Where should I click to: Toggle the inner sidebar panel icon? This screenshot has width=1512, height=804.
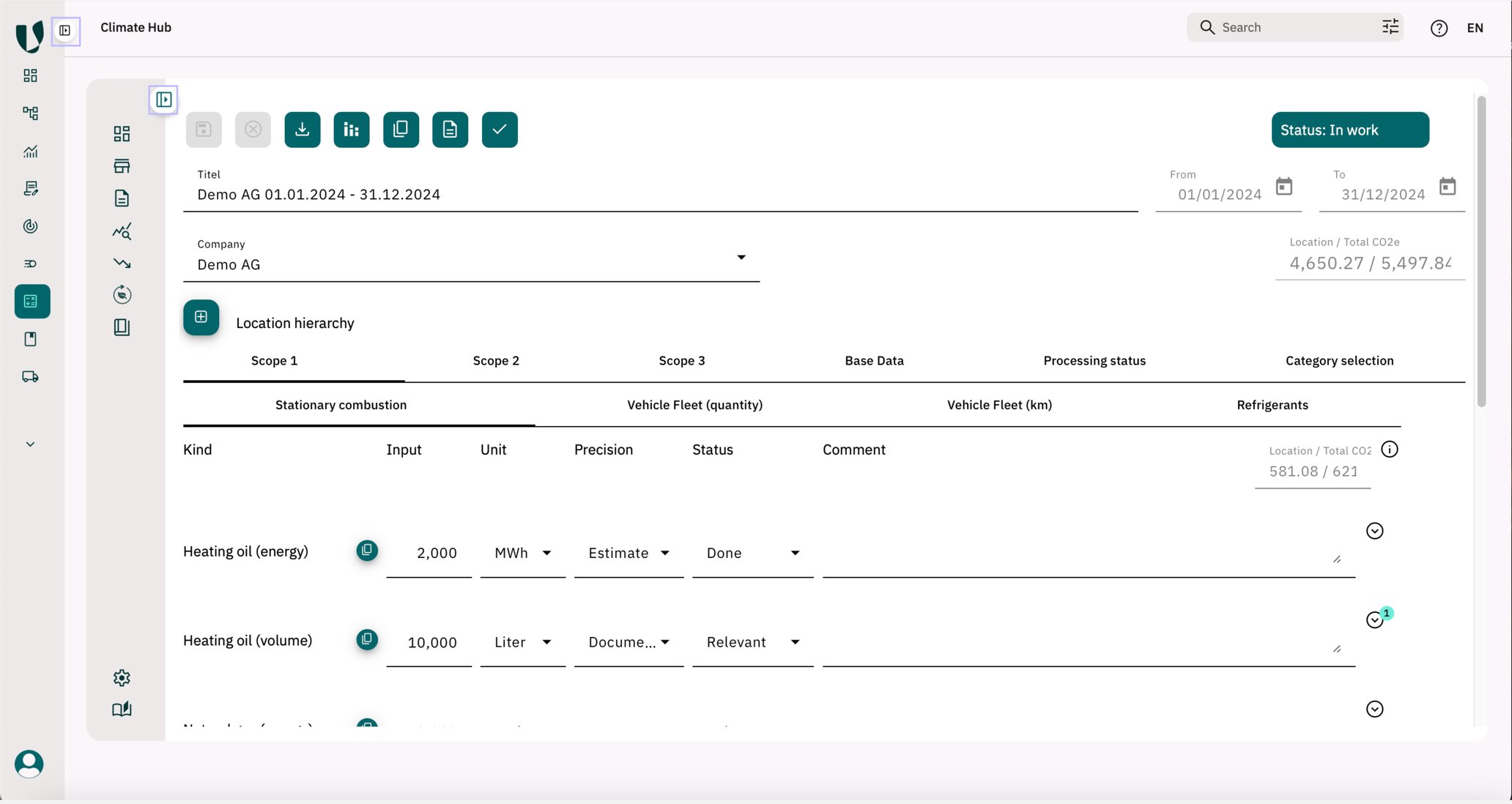click(163, 100)
